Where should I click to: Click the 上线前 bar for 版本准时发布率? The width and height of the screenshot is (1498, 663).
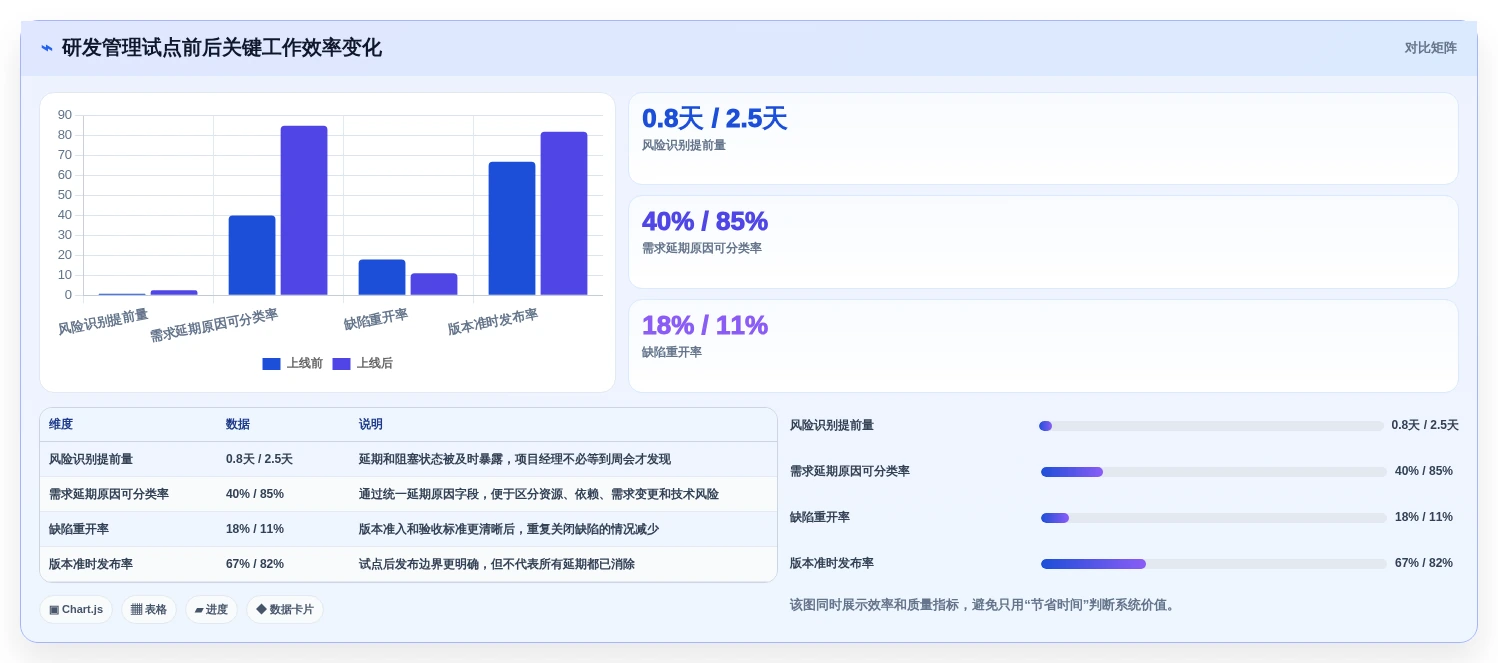point(512,229)
